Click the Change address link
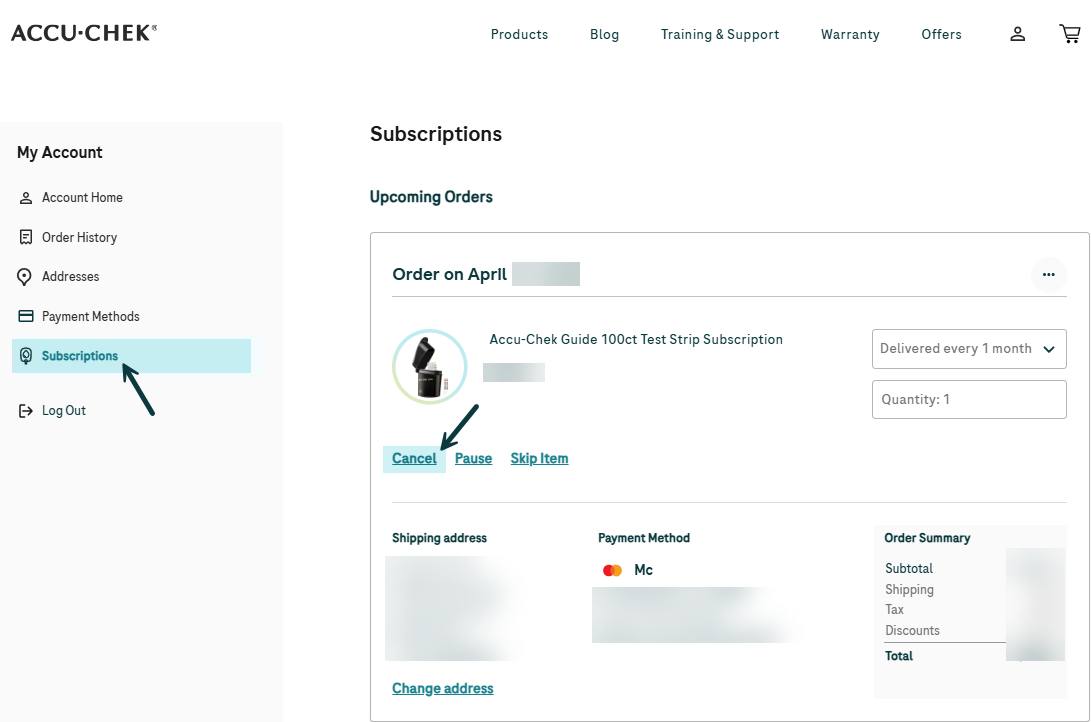The width and height of the screenshot is (1091, 722). click(x=443, y=688)
